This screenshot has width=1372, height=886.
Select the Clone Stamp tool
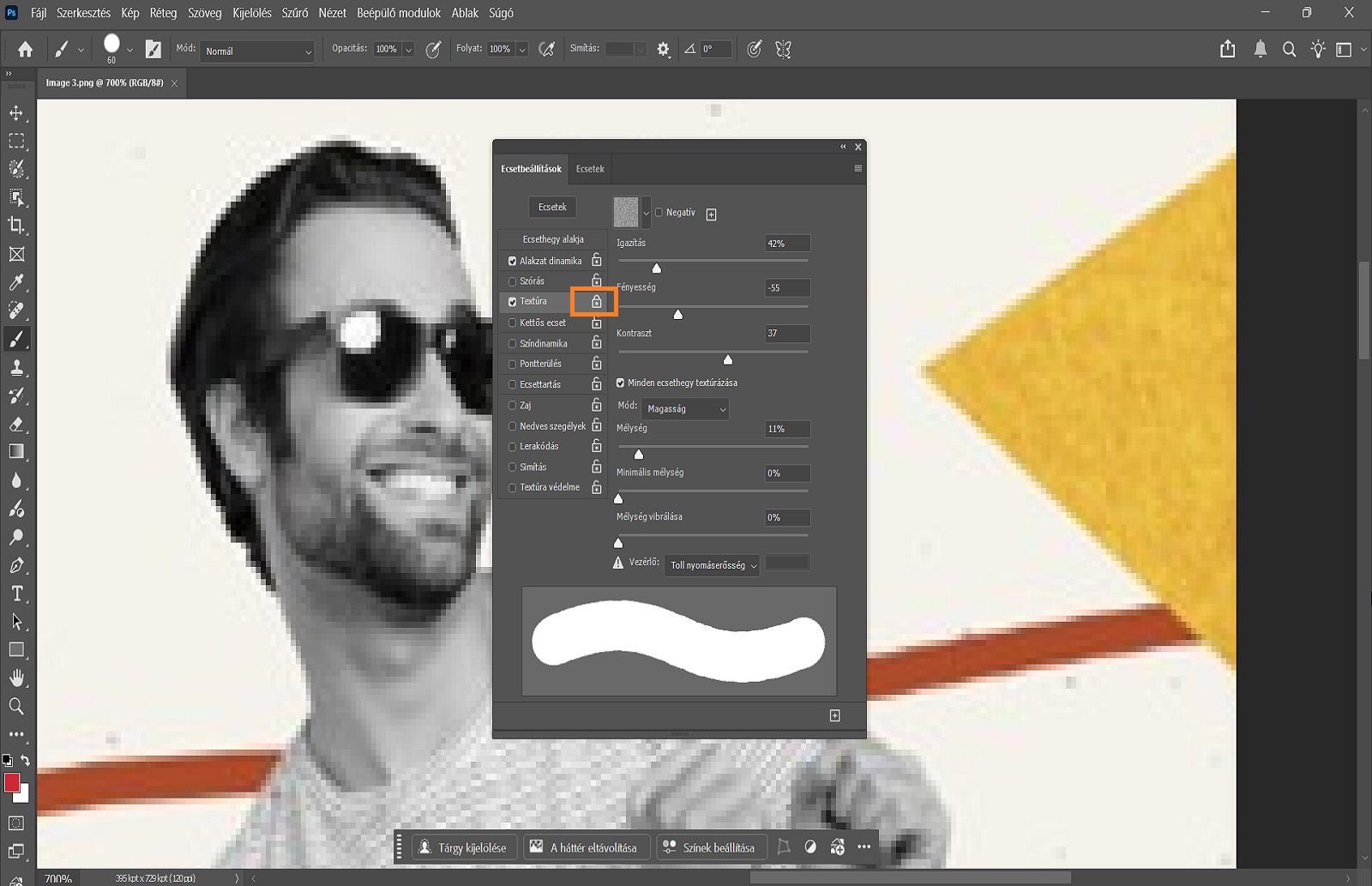pos(16,367)
